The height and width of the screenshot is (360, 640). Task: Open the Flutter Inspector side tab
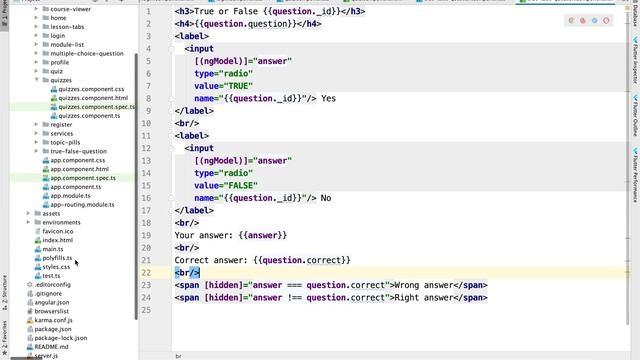point(635,60)
